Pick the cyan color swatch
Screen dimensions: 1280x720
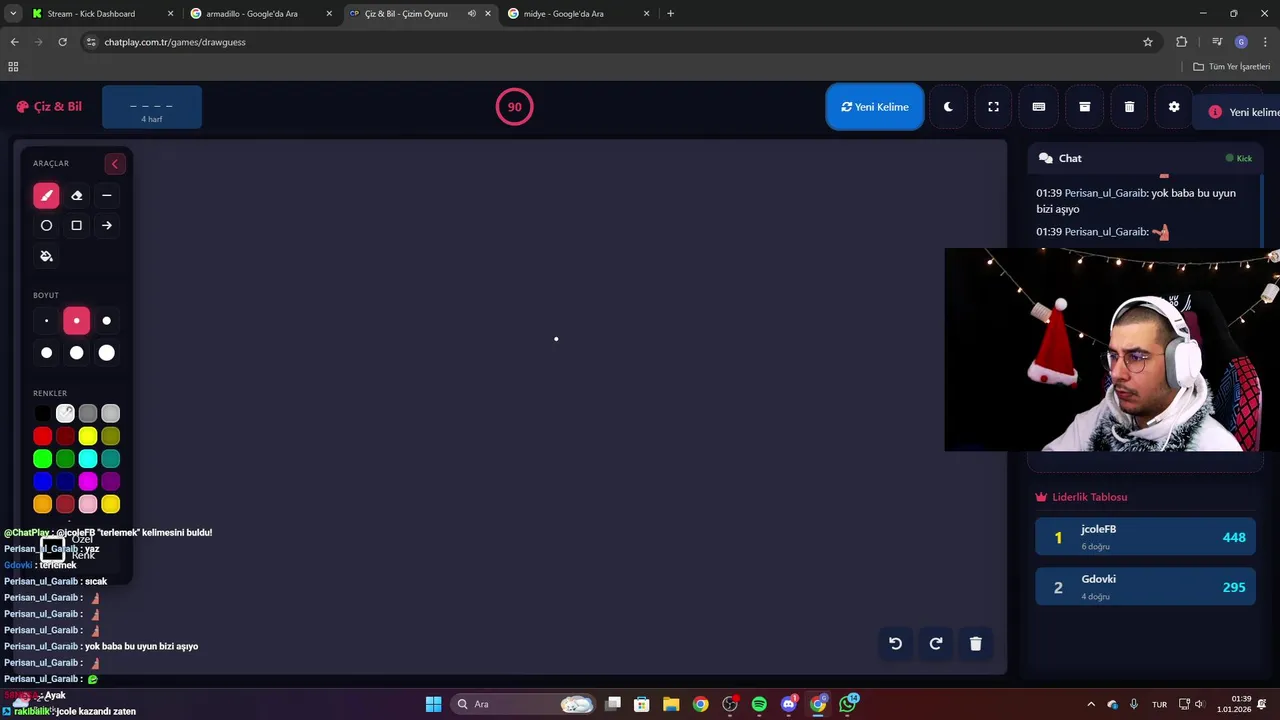click(x=88, y=459)
